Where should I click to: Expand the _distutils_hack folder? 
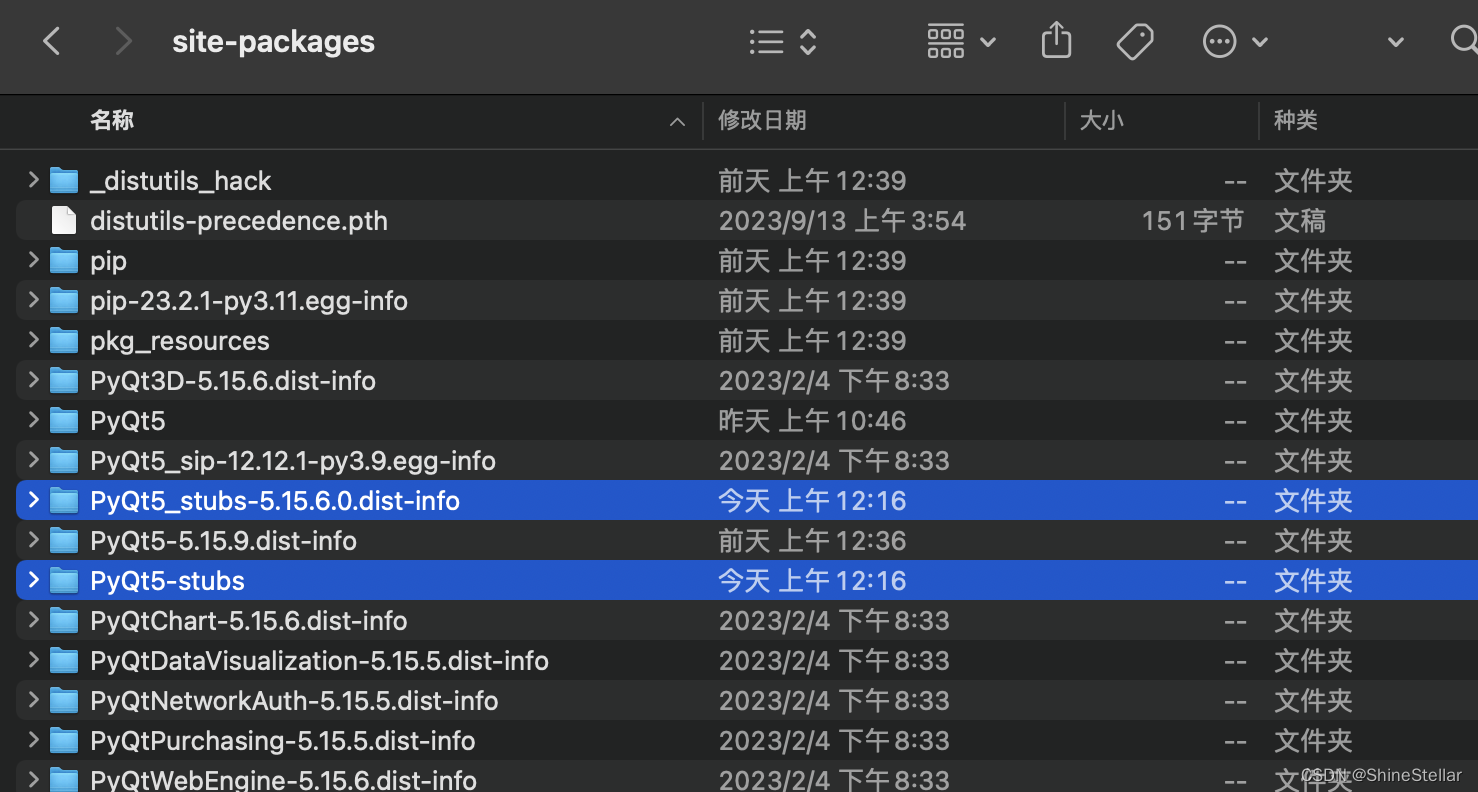pyautogui.click(x=33, y=180)
